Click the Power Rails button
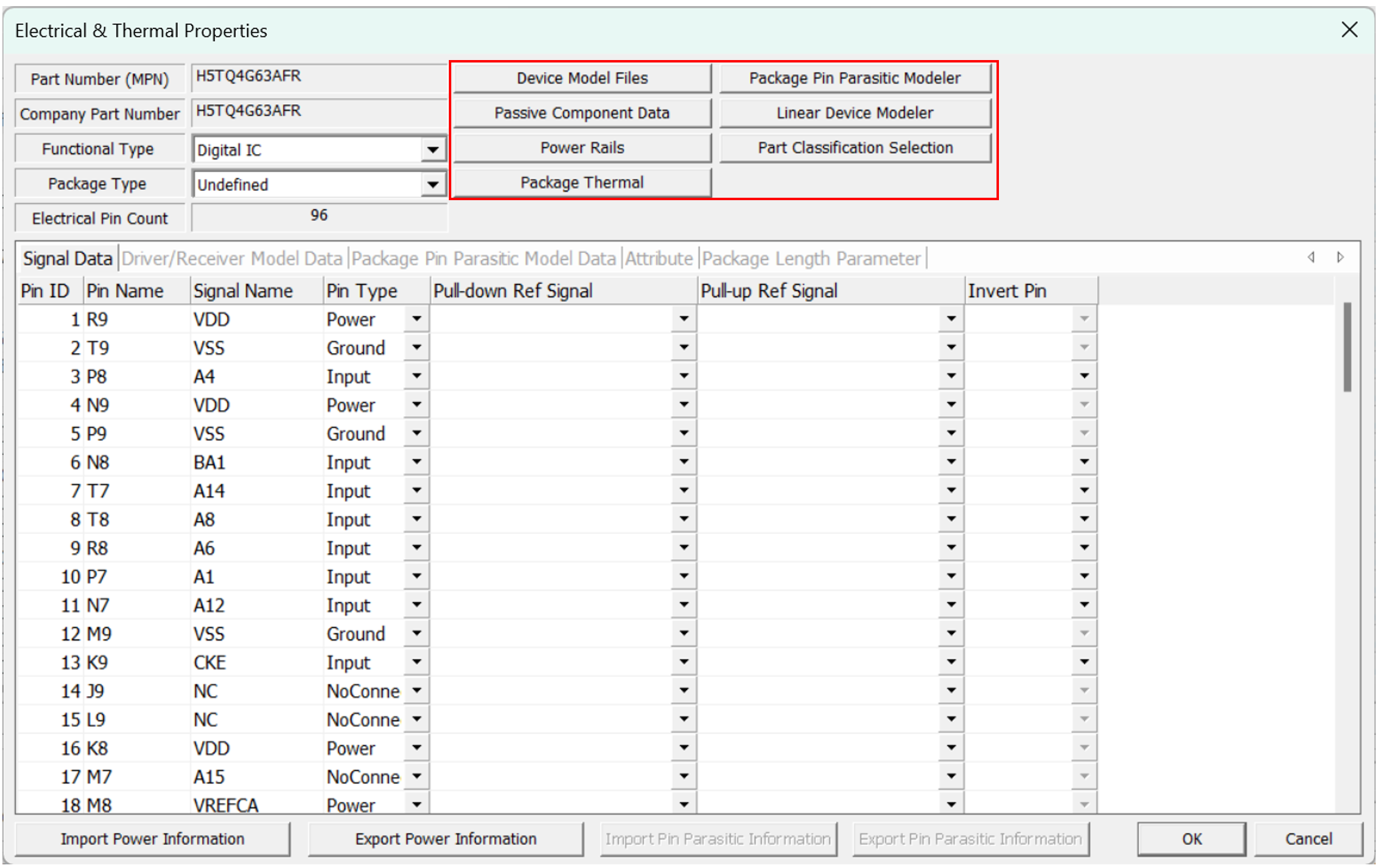The width and height of the screenshot is (1378, 868). [582, 148]
